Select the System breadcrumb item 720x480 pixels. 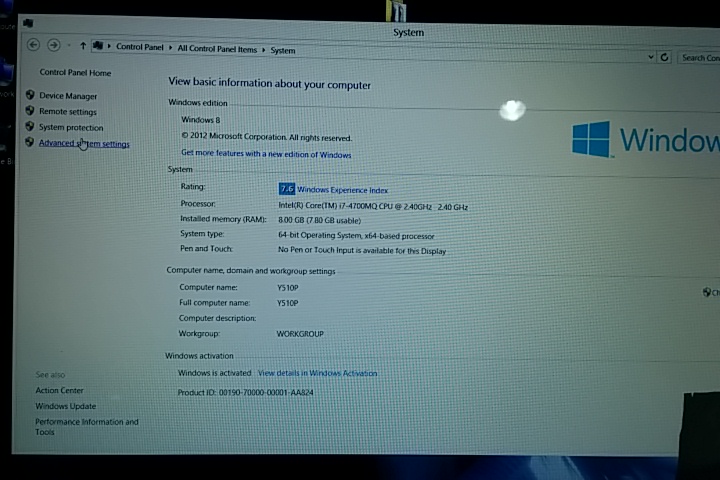point(282,51)
